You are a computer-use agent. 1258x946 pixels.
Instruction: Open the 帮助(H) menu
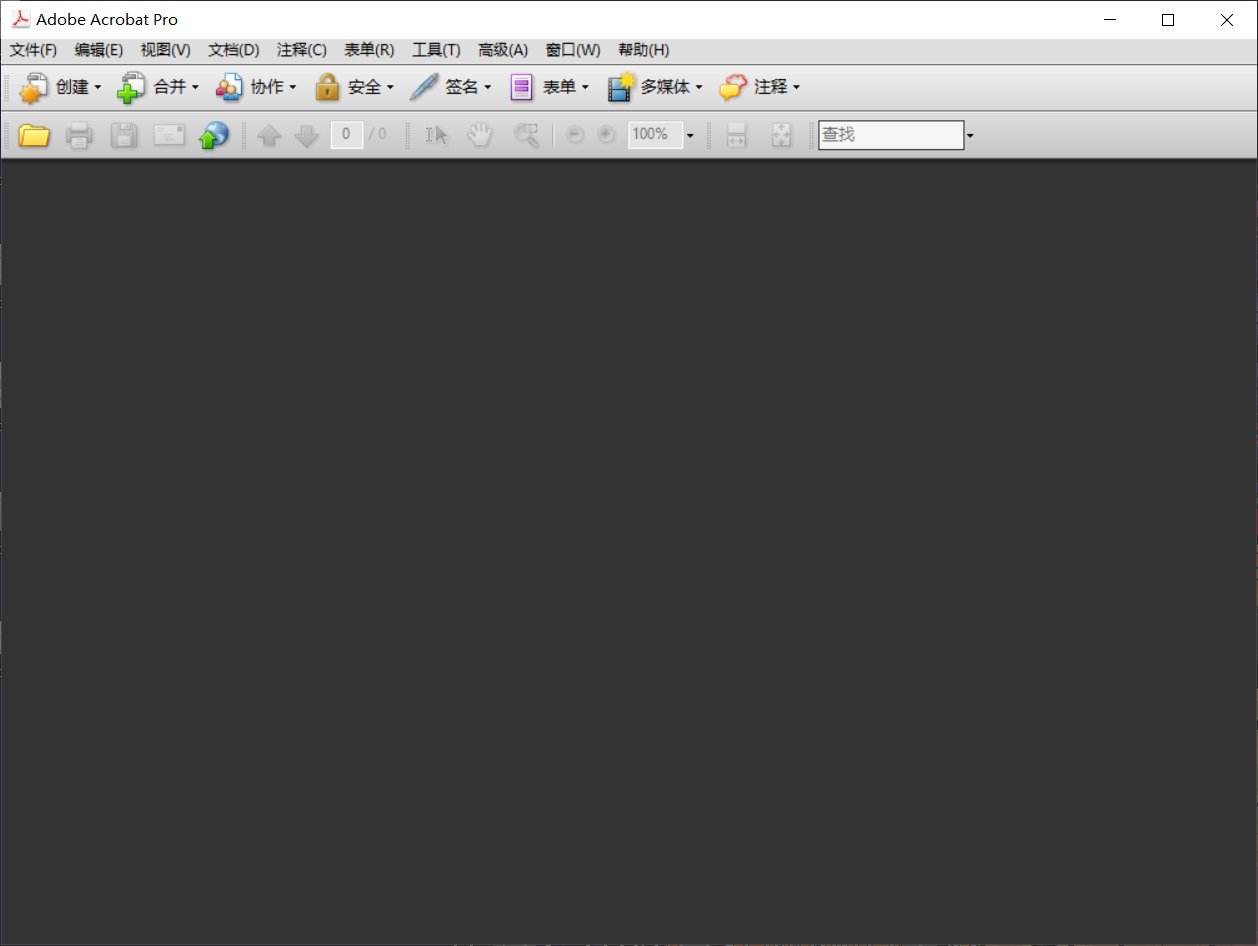[x=644, y=50]
